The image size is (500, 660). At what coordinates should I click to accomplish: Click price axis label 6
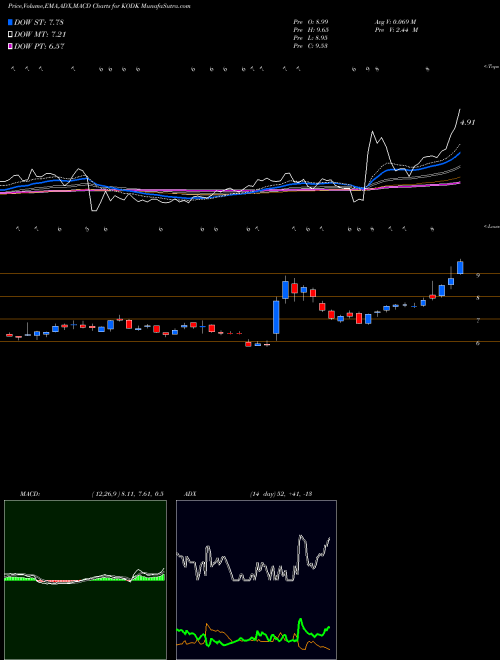pos(478,343)
